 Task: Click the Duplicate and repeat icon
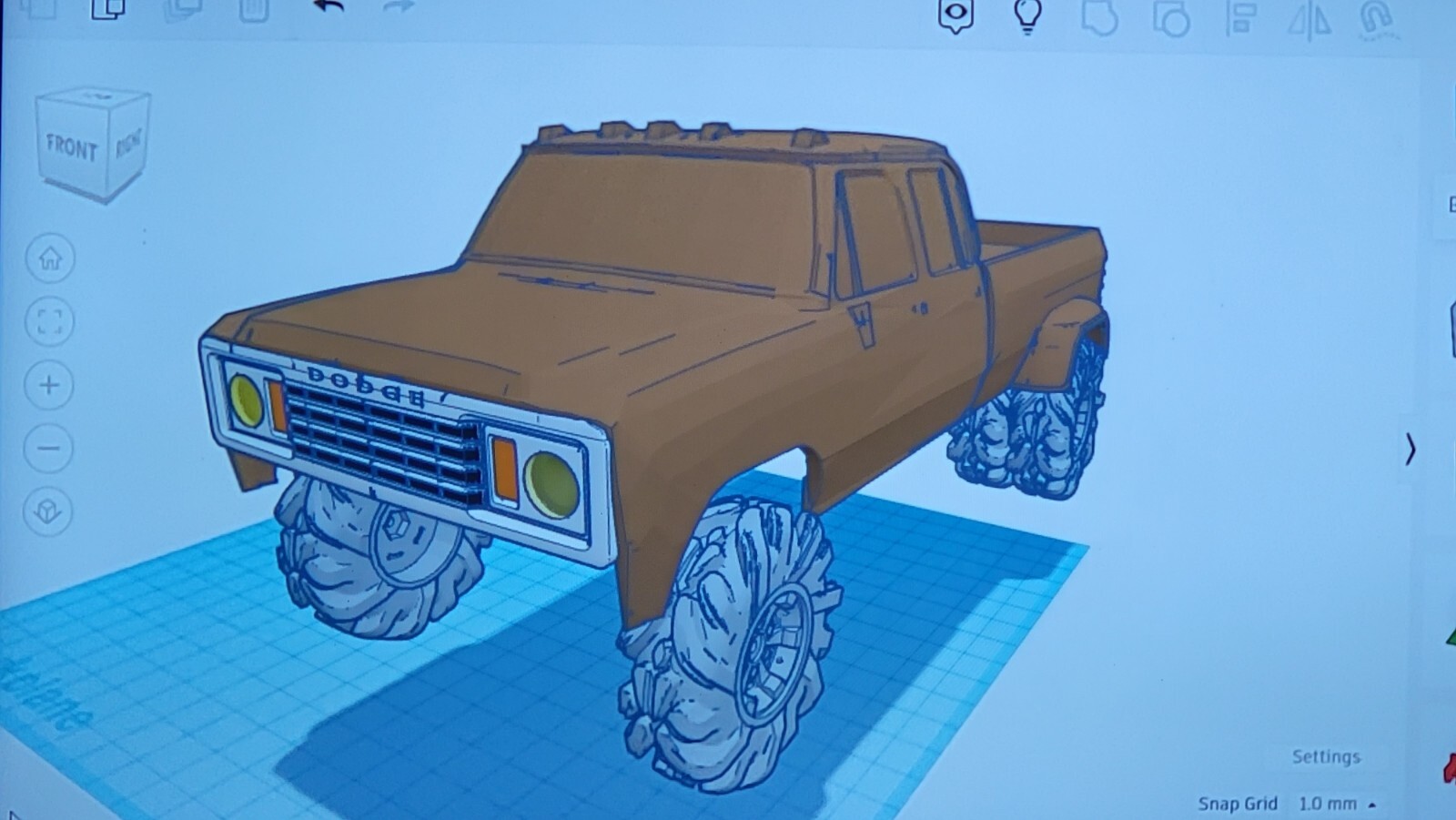point(183,9)
